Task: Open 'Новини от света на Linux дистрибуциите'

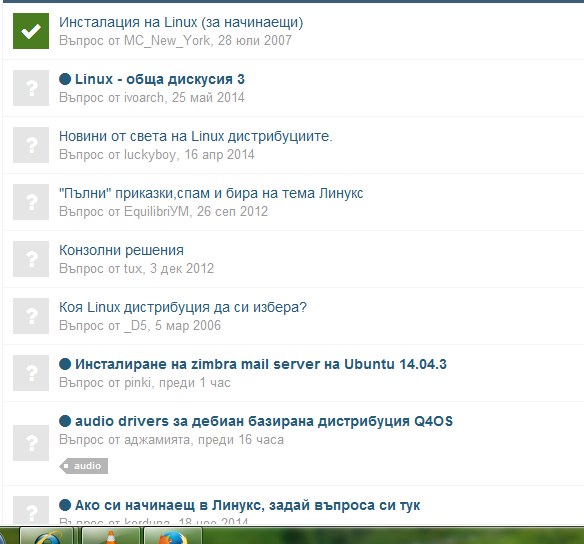Action: coord(196,136)
